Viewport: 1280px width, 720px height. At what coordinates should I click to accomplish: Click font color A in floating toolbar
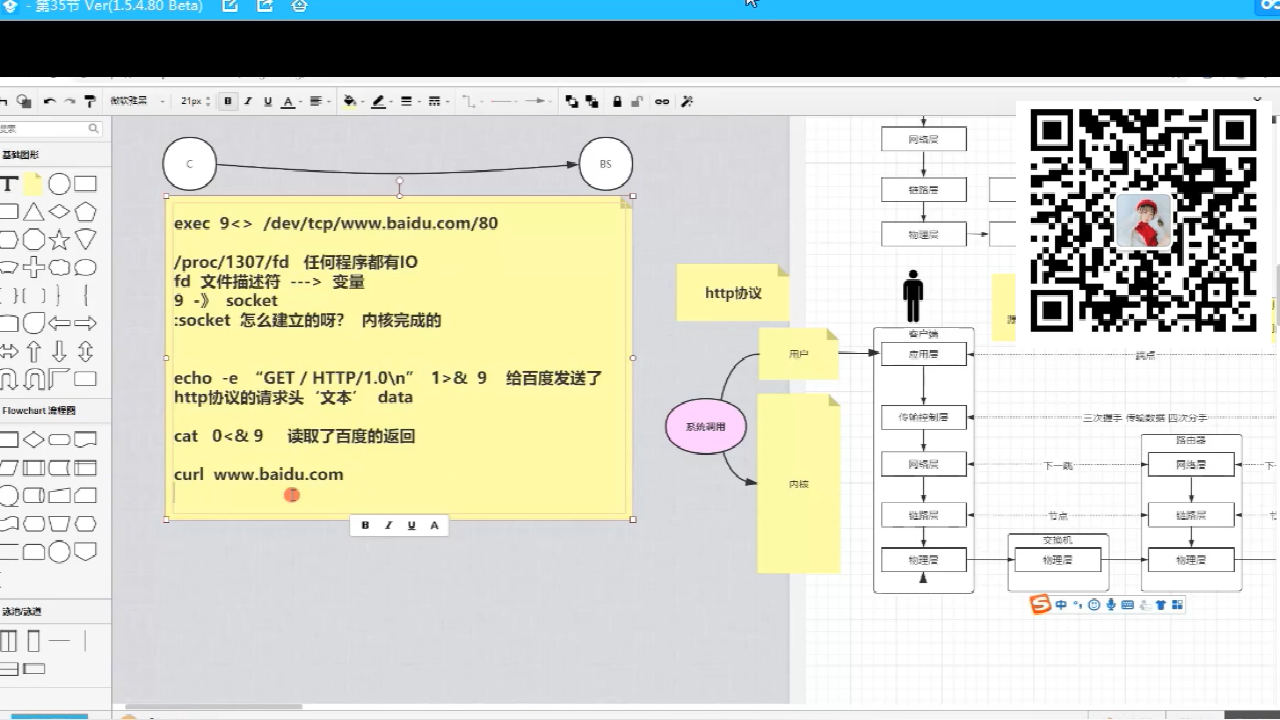click(x=434, y=525)
